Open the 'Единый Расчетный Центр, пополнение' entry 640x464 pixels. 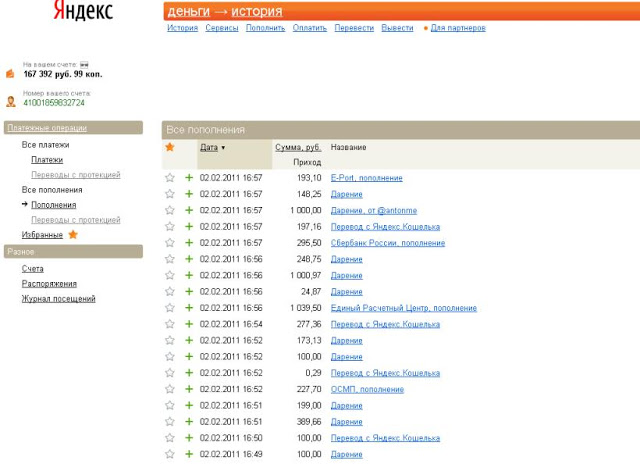click(x=404, y=308)
